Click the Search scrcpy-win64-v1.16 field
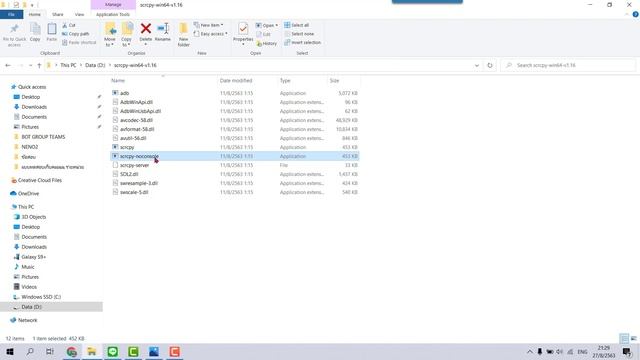The width and height of the screenshot is (640, 360). 568,65
